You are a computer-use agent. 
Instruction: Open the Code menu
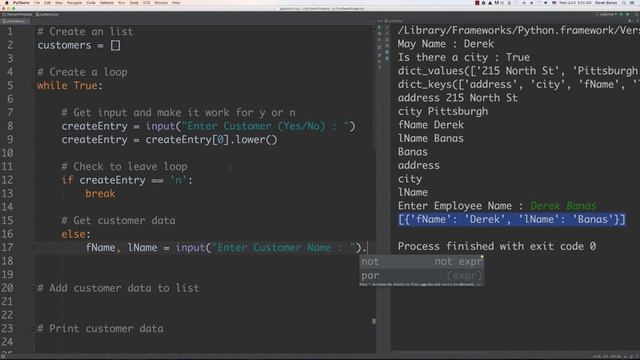click(x=91, y=3)
